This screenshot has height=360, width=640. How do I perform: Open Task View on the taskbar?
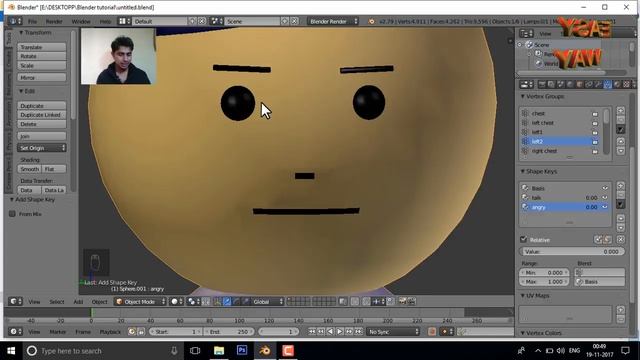coord(195,351)
